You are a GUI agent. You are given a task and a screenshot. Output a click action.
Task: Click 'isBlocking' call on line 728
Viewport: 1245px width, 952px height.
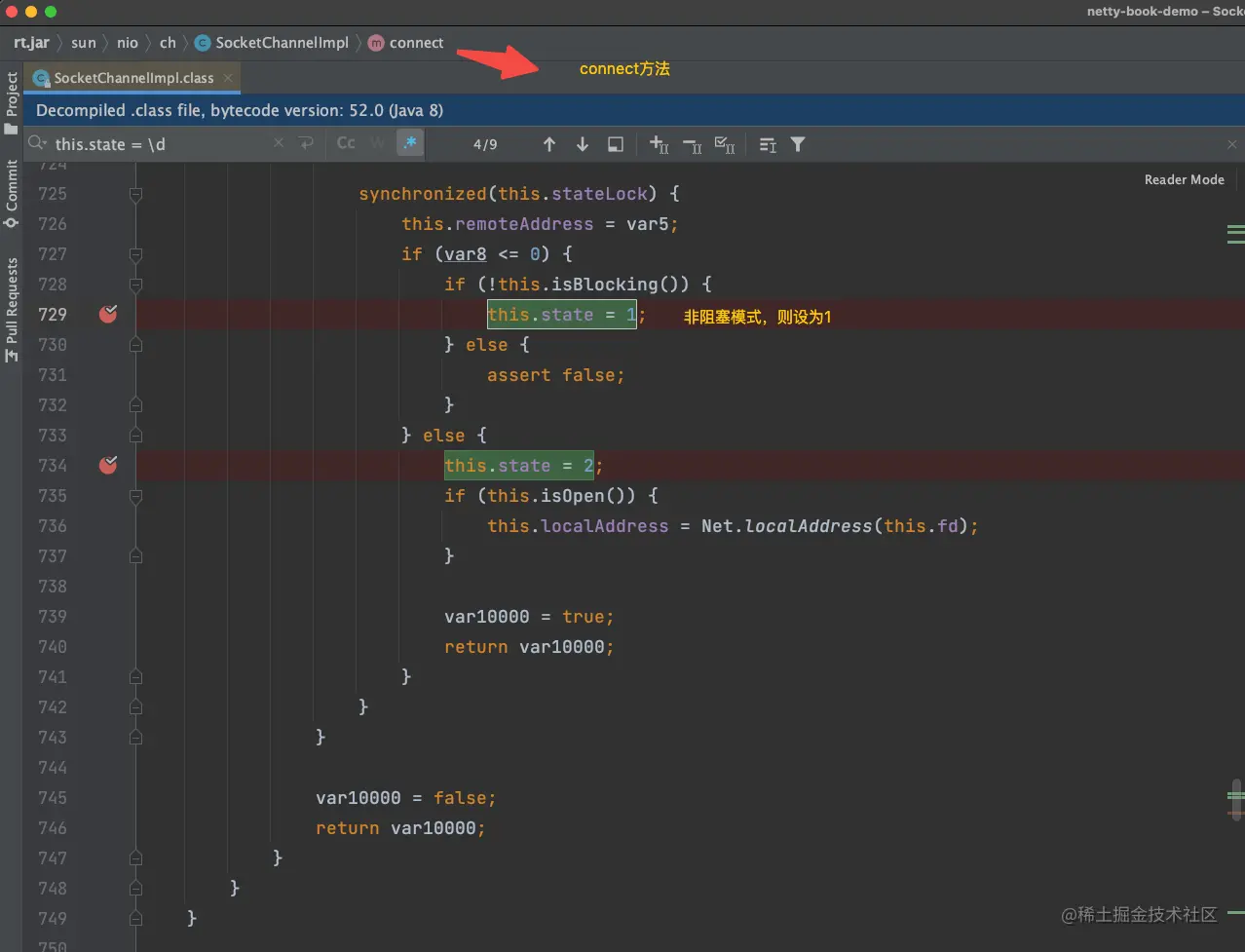(x=605, y=285)
